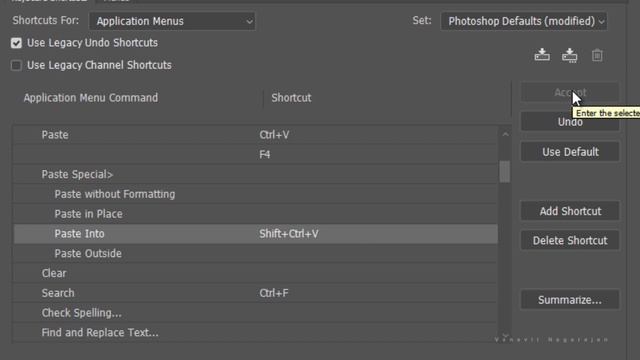The width and height of the screenshot is (640, 360).
Task: Open the Set dropdown Photoshop Defaults
Action: (x=524, y=21)
